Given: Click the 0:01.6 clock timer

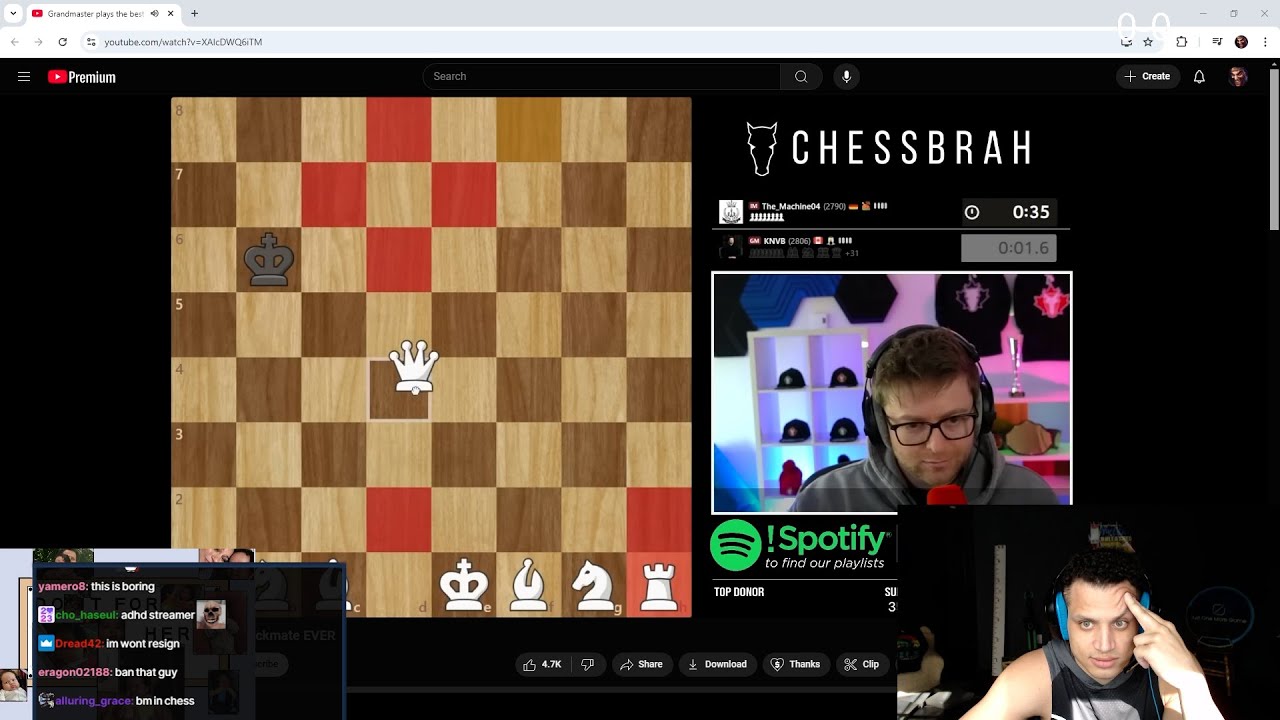Looking at the screenshot, I should (x=1009, y=248).
